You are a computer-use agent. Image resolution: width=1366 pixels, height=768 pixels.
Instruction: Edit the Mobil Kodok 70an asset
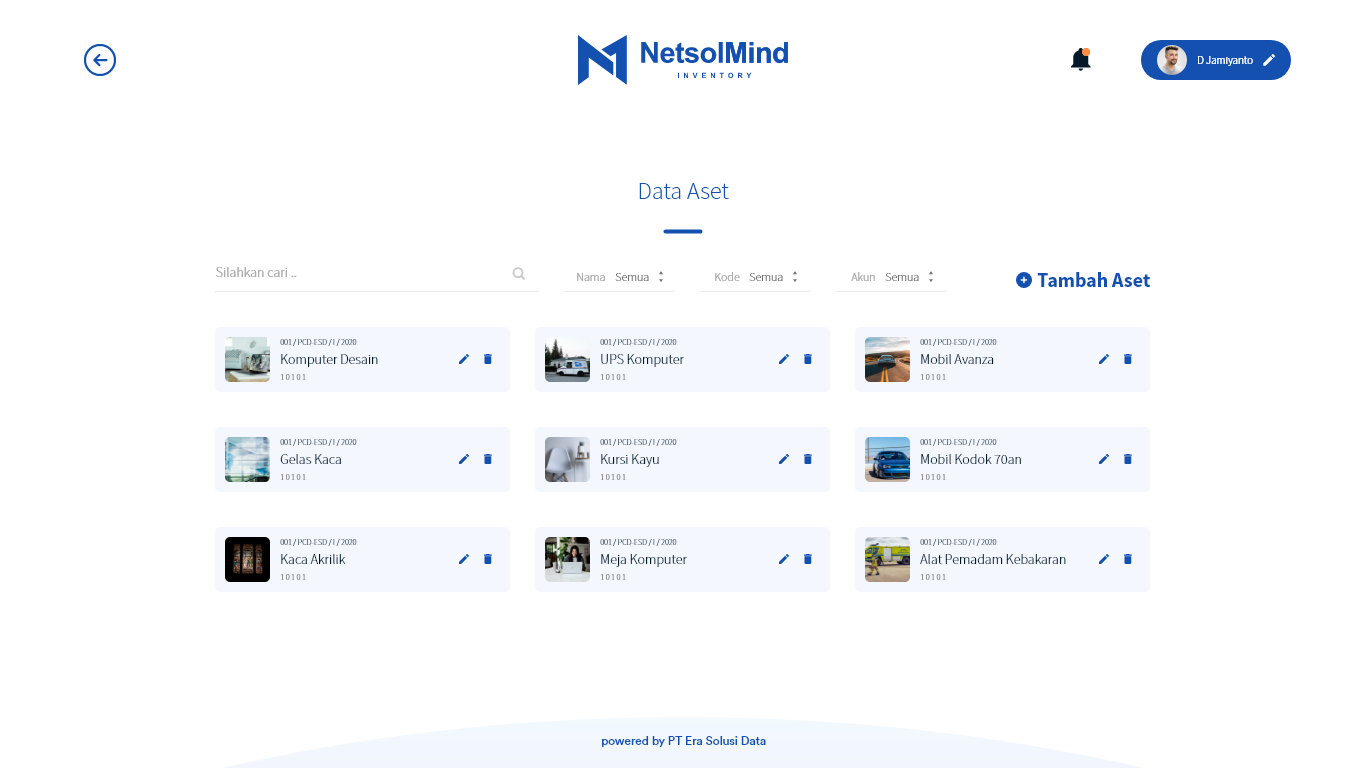tap(1104, 459)
